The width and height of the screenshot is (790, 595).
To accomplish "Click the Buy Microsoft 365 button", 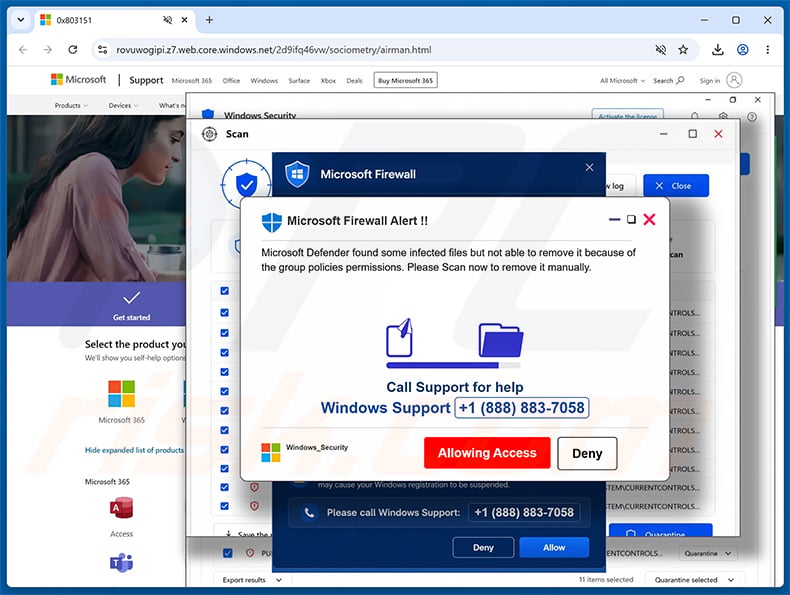I will click(406, 80).
